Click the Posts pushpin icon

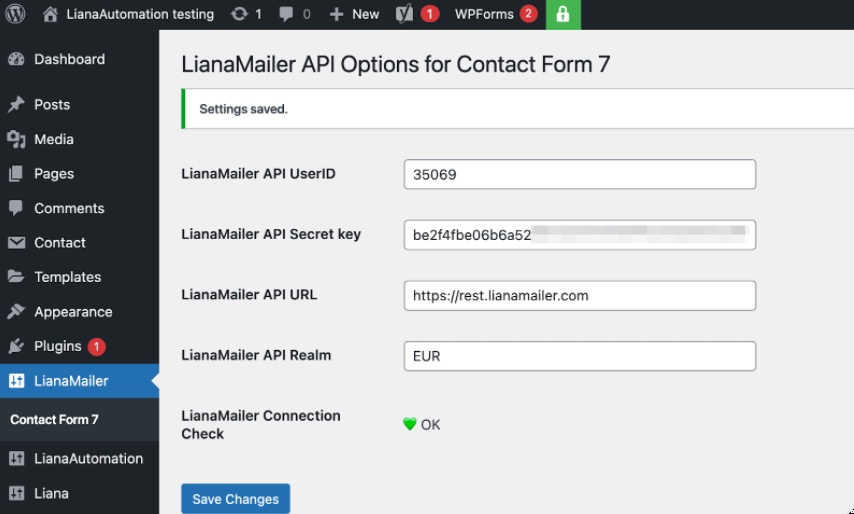pyautogui.click(x=16, y=105)
